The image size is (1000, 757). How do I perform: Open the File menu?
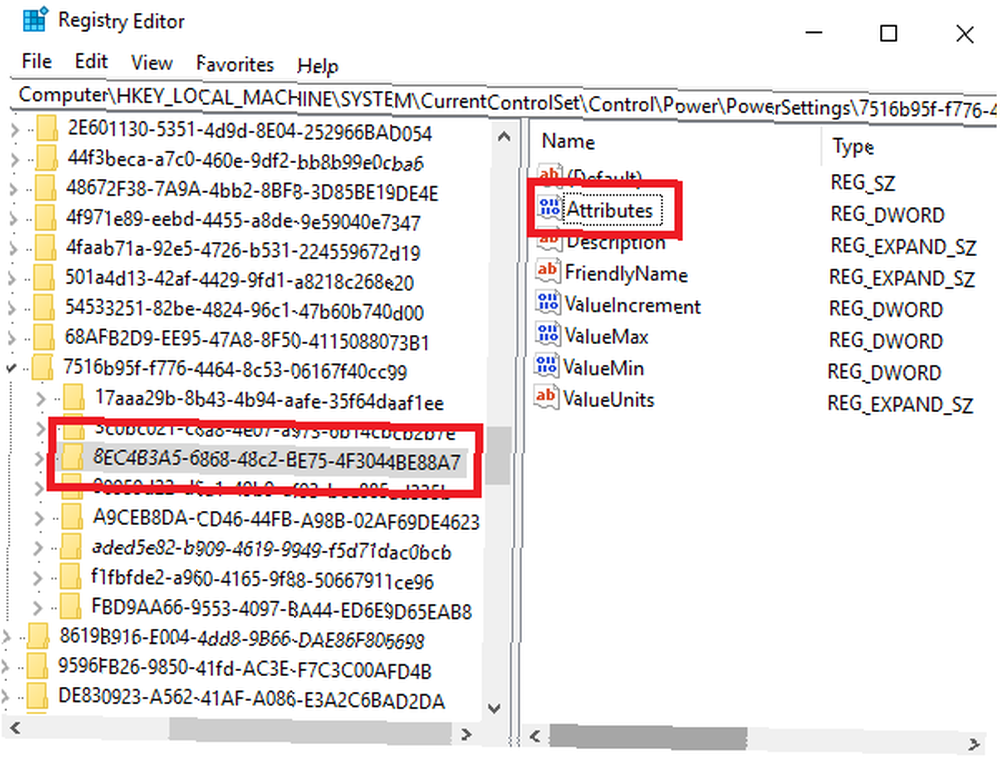tap(36, 61)
